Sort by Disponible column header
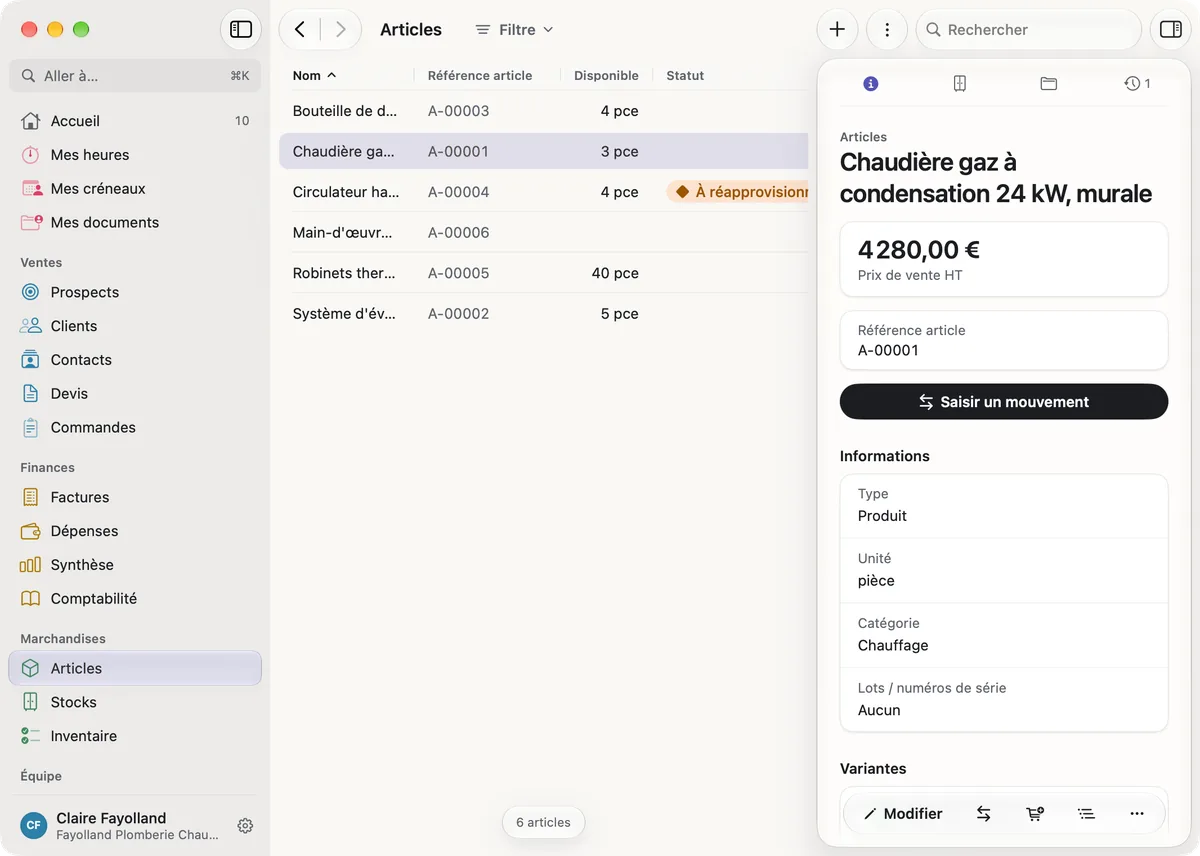Screen dimensions: 1200x856 pos(606,76)
